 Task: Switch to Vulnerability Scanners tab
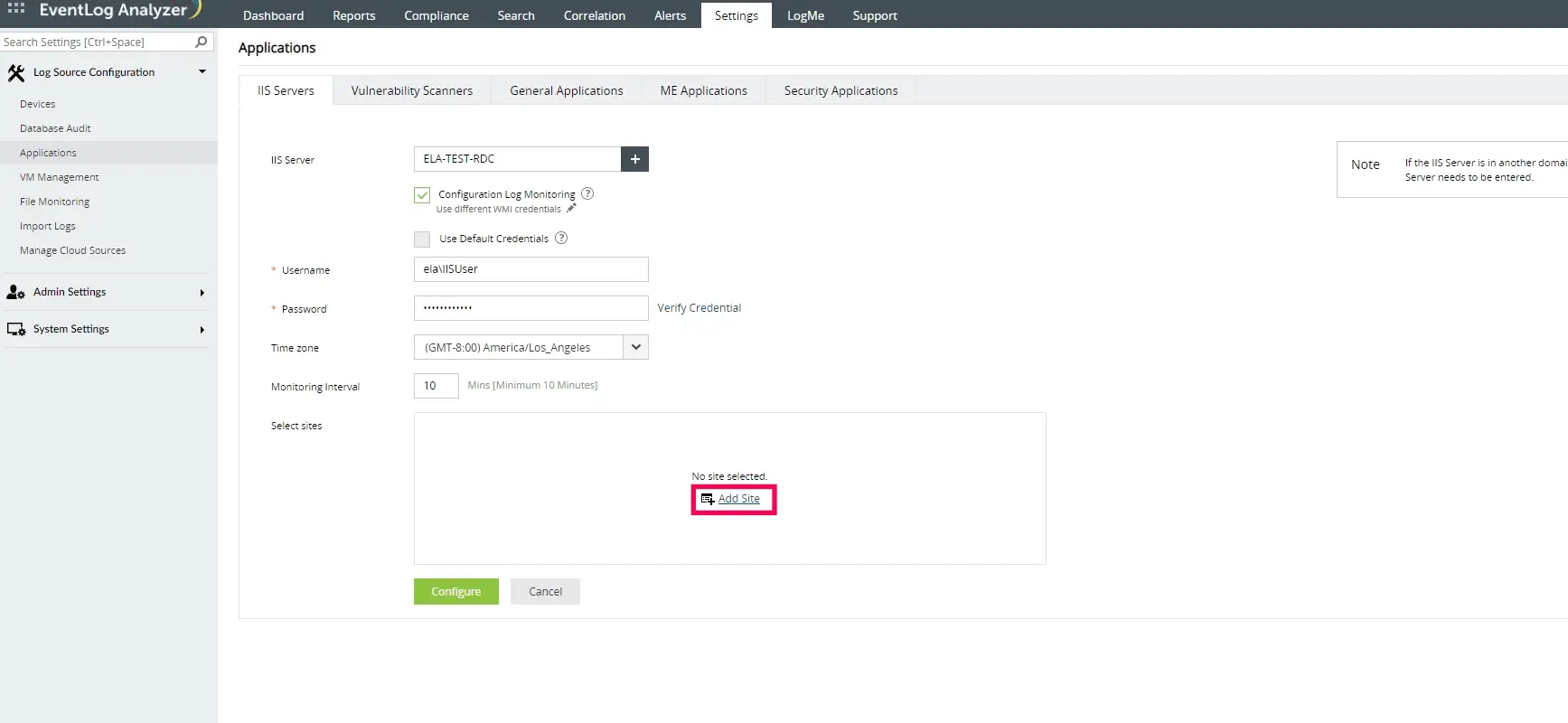[412, 90]
